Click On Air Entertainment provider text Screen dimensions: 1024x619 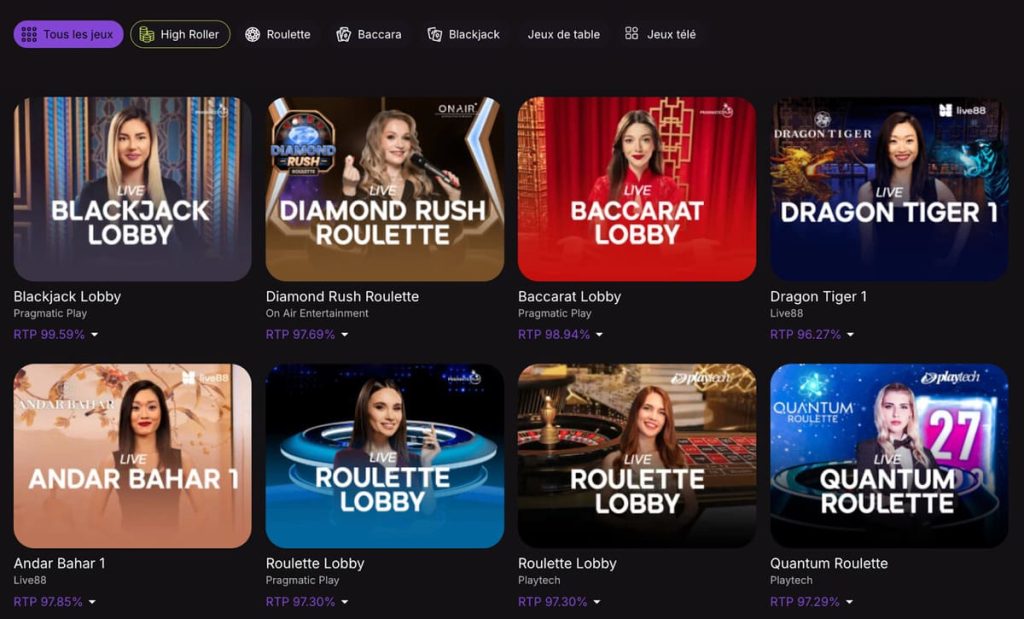click(317, 313)
